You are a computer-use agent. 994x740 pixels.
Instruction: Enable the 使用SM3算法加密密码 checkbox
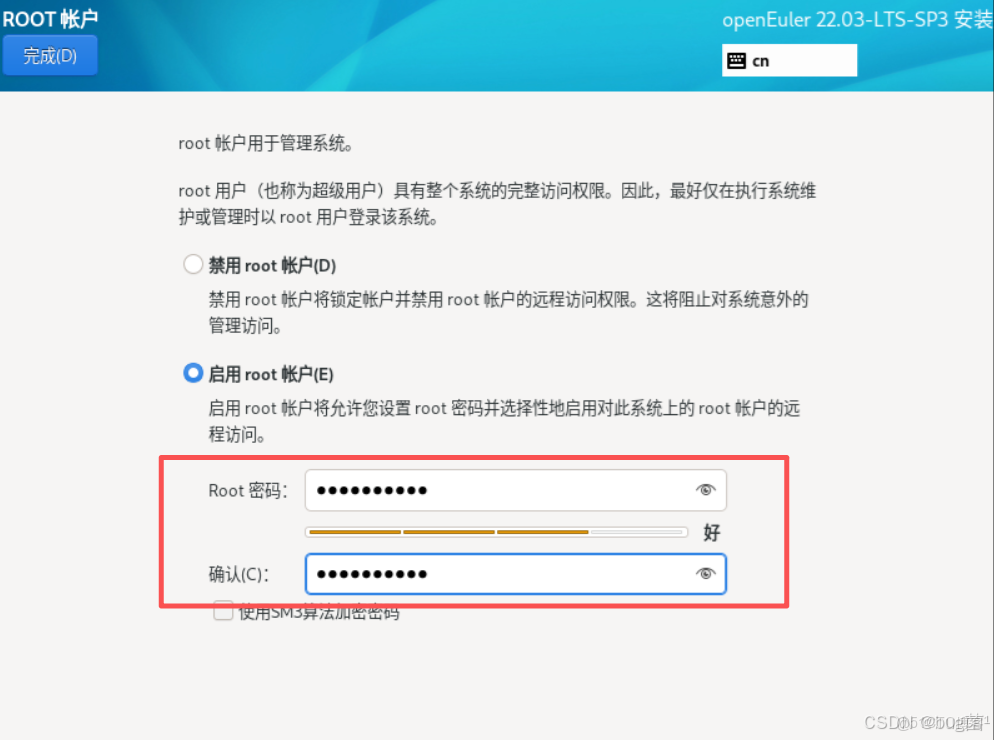click(223, 611)
